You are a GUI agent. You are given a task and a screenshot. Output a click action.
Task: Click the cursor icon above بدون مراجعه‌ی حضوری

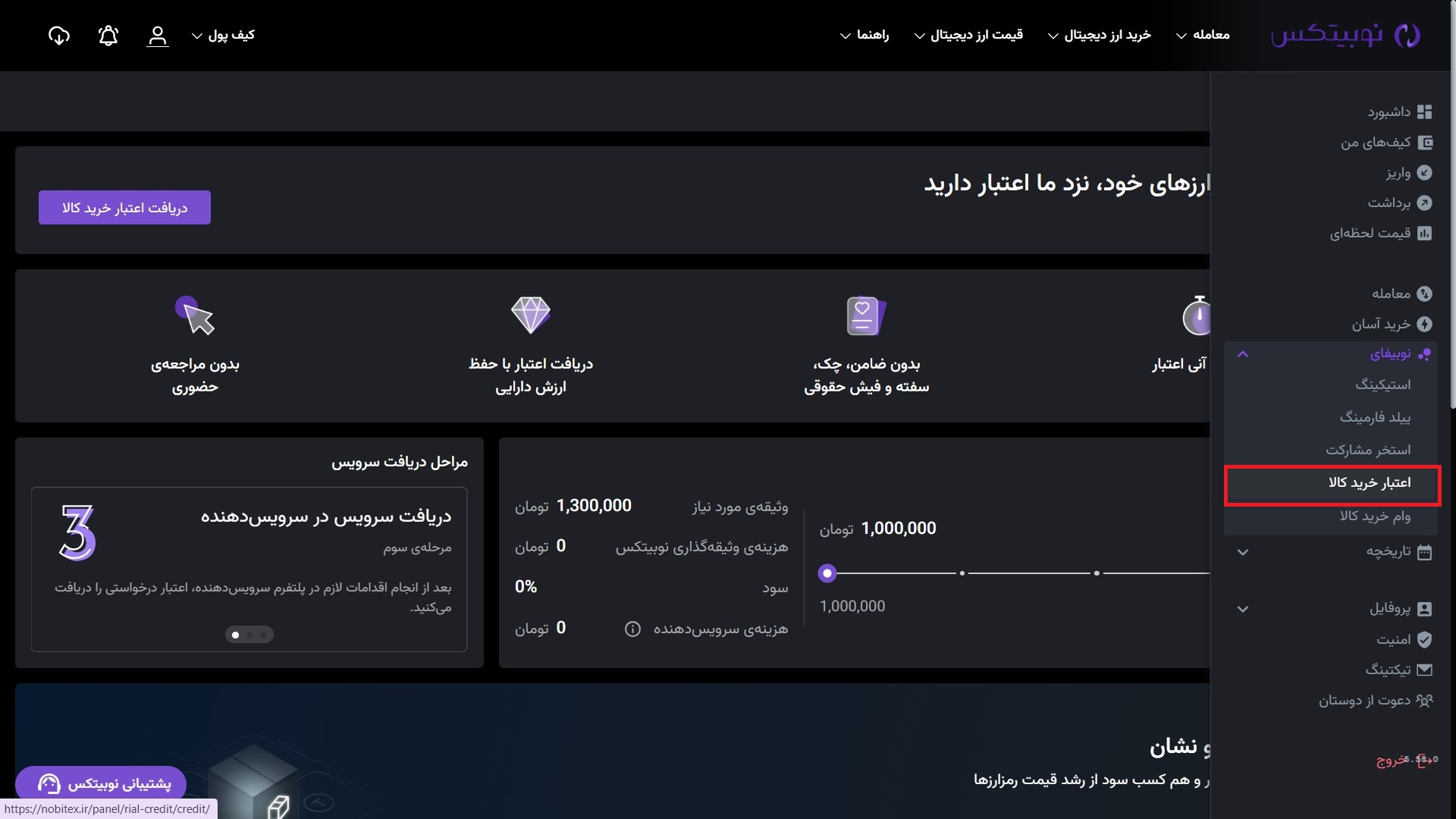tap(195, 315)
